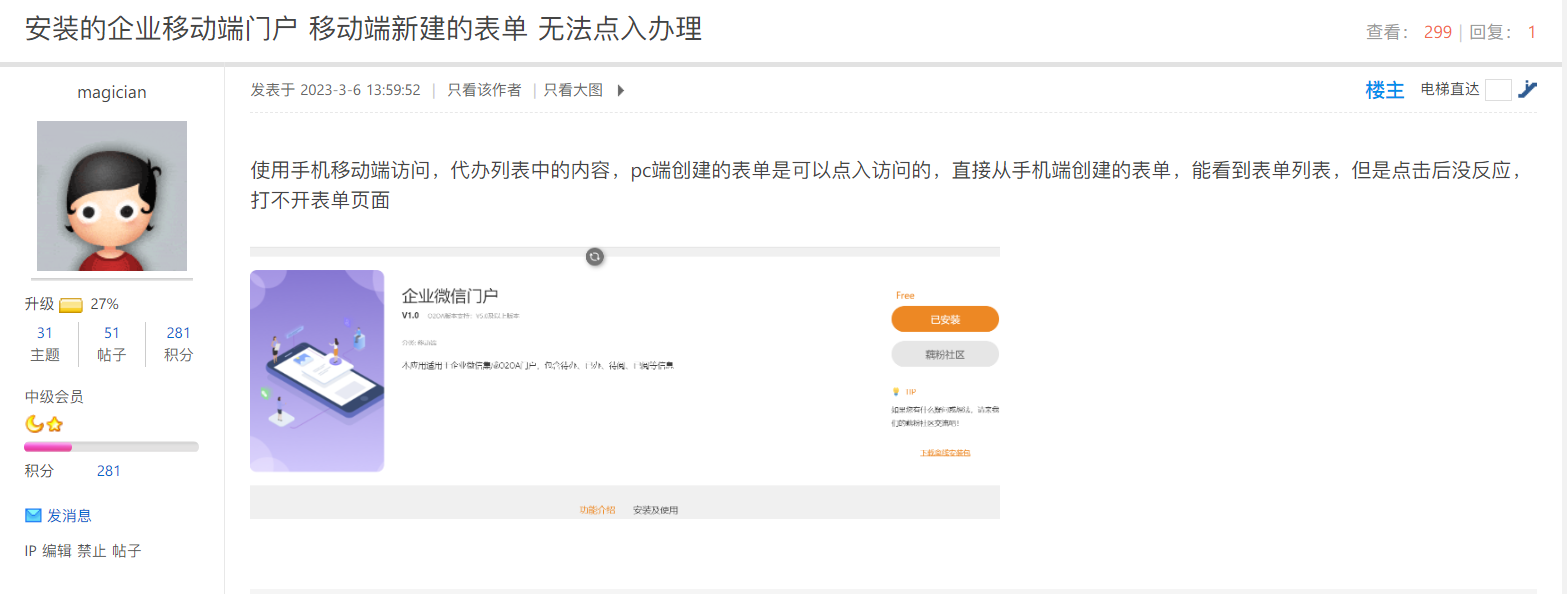
Task: Click the envelope icon beside 发消息
Action: 33,516
